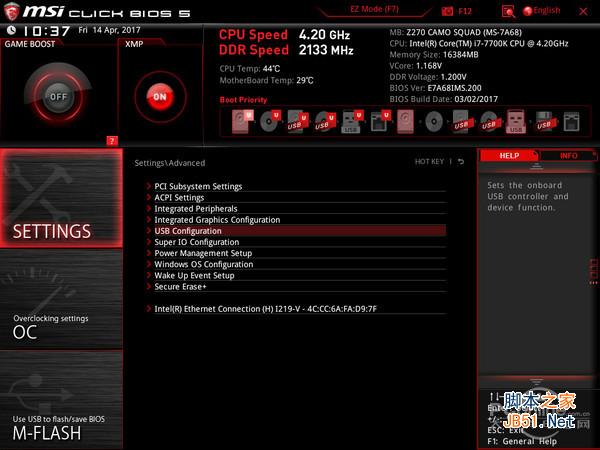The height and width of the screenshot is (450, 600).
Task: Switch to EZ Mode (F7)
Action: 374,9
